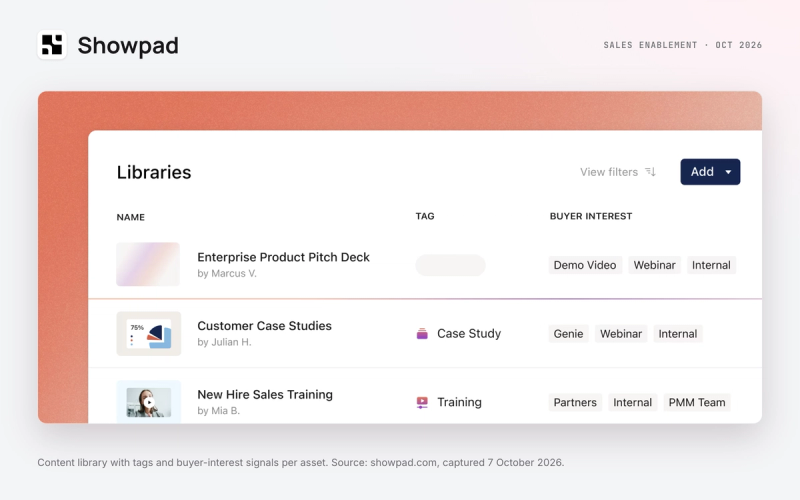The height and width of the screenshot is (500, 800).
Task: Open the Add dropdown arrow
Action: coord(728,172)
